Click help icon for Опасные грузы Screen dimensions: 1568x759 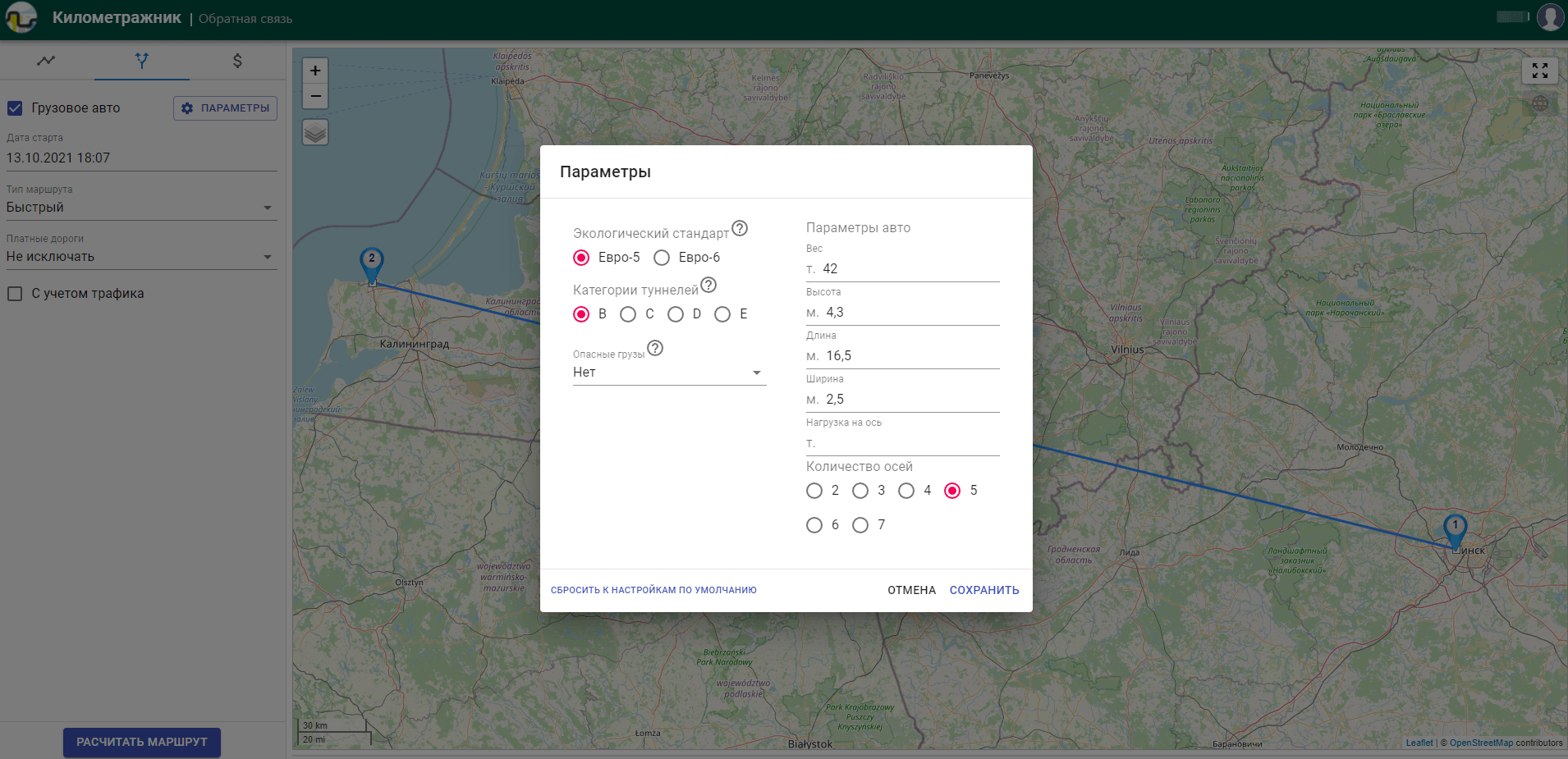[655, 348]
